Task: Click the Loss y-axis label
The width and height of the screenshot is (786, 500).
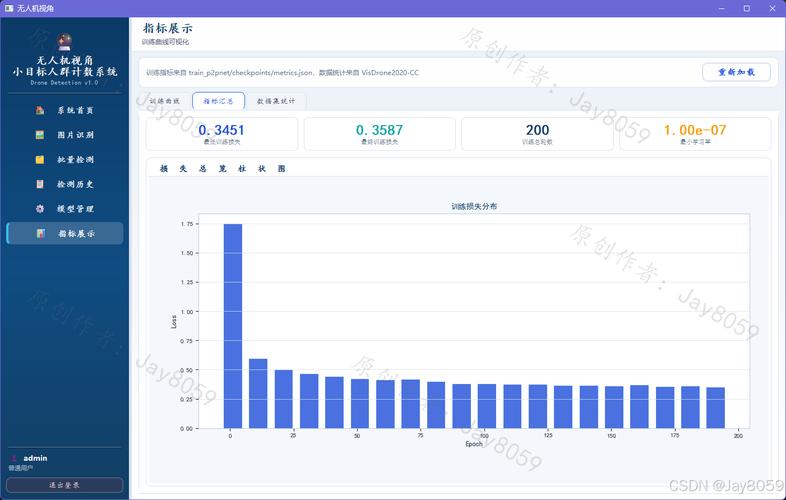Action: (174, 321)
